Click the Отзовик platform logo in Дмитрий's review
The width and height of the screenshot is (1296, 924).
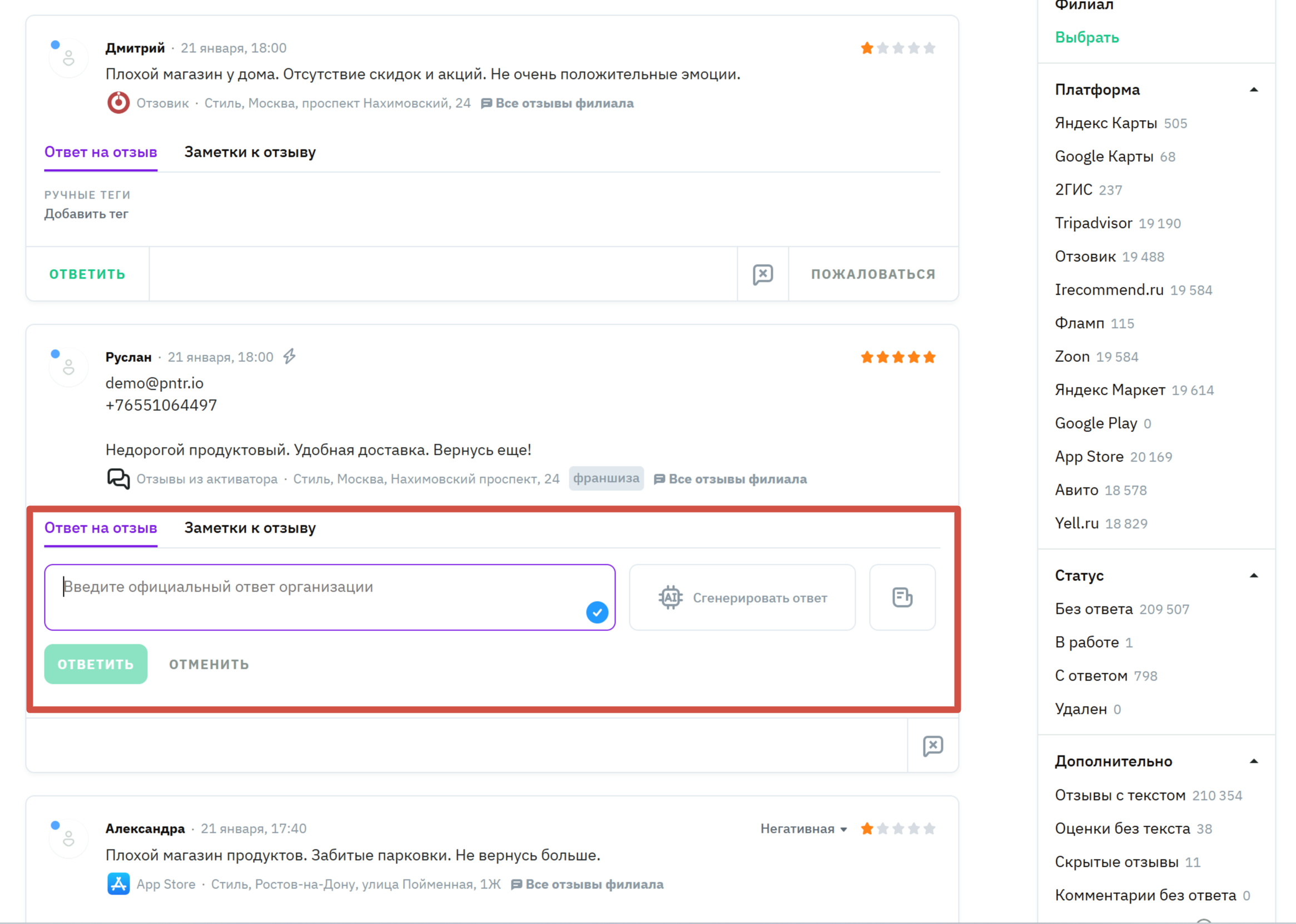click(118, 103)
